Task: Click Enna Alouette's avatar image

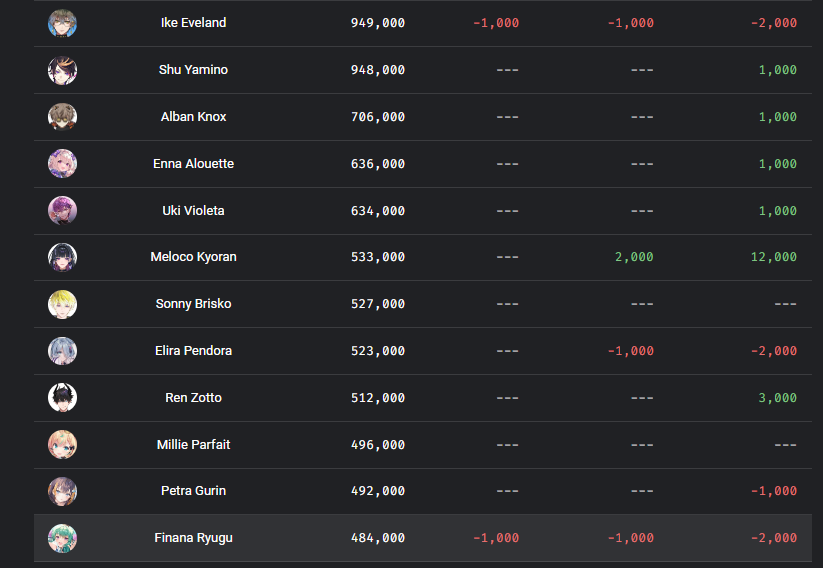Action: click(62, 164)
